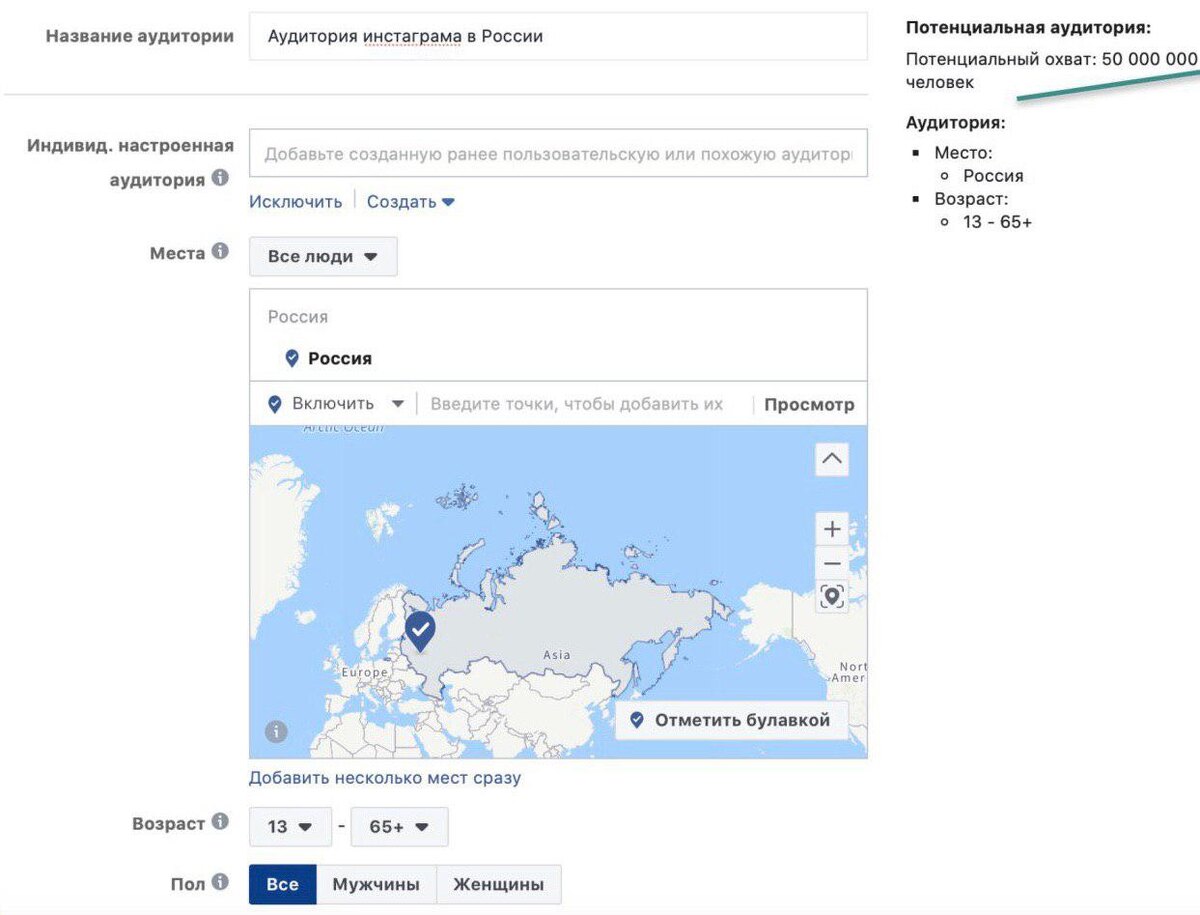1200x915 pixels.
Task: Open the minimum age "13" dropdown
Action: coord(290,827)
